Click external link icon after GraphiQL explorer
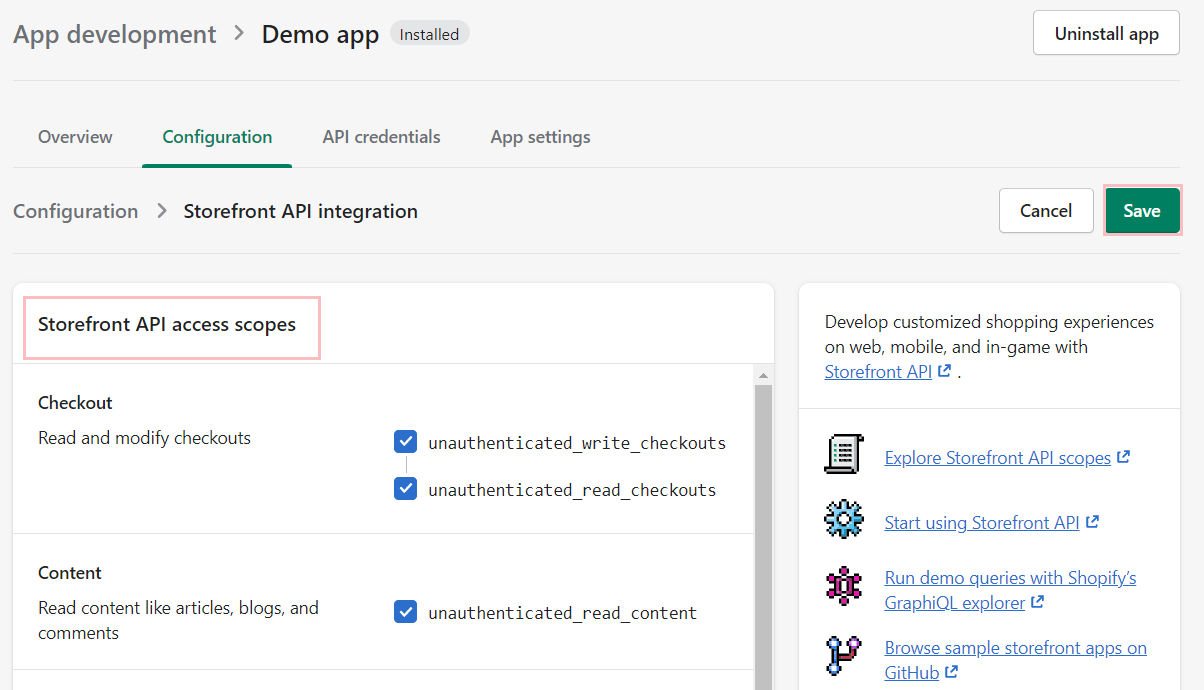 tap(1038, 602)
